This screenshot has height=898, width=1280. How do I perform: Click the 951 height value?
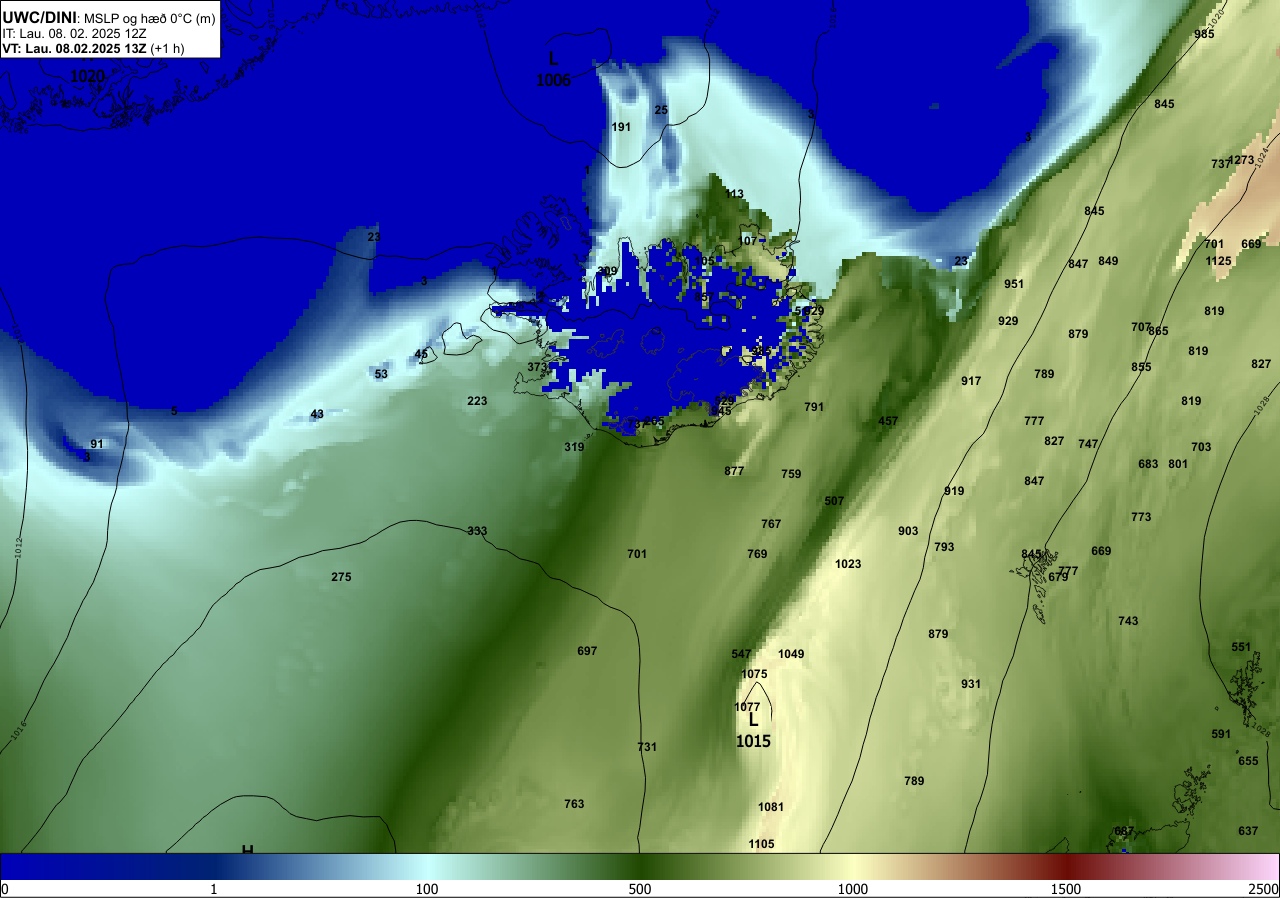click(x=1014, y=284)
